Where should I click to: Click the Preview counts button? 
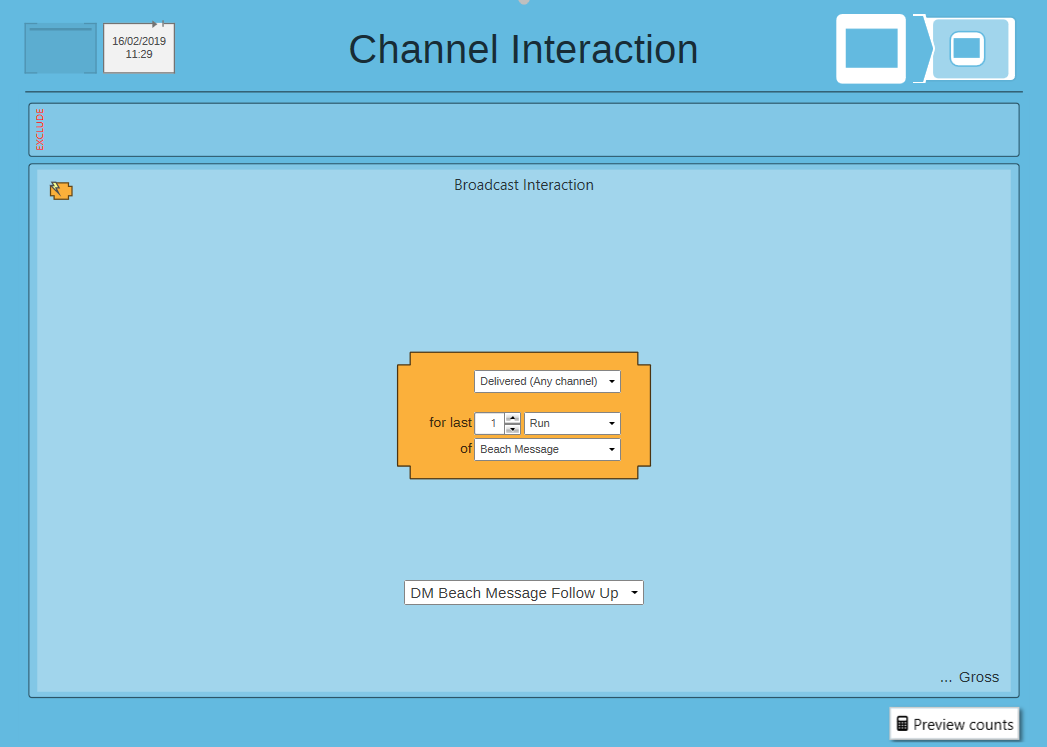pos(955,724)
